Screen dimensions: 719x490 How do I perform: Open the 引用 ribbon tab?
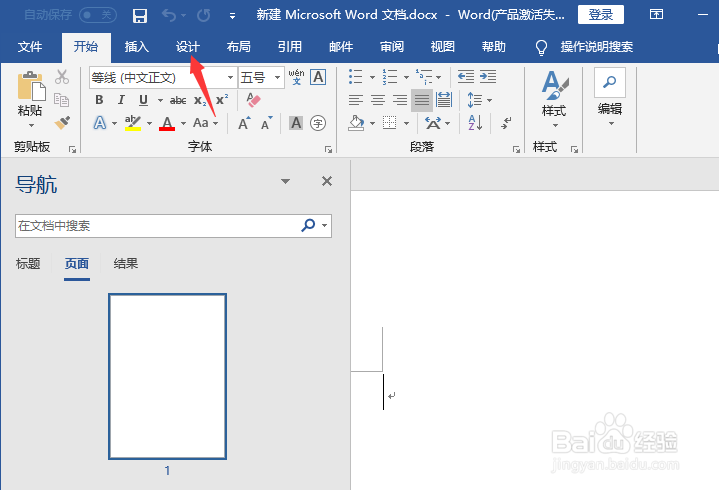tap(290, 47)
